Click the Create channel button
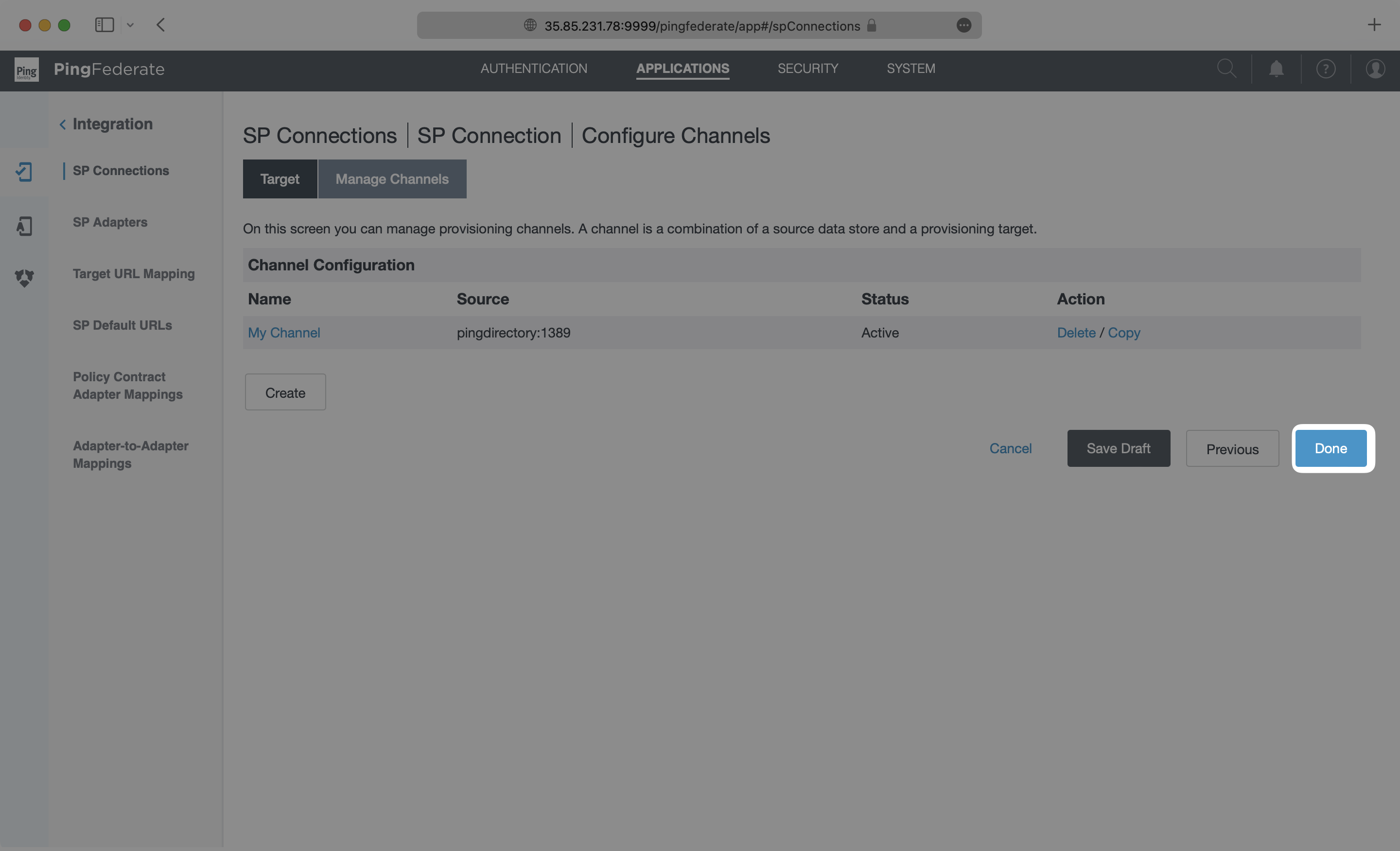Screen dimensions: 1400x851 pos(285,391)
